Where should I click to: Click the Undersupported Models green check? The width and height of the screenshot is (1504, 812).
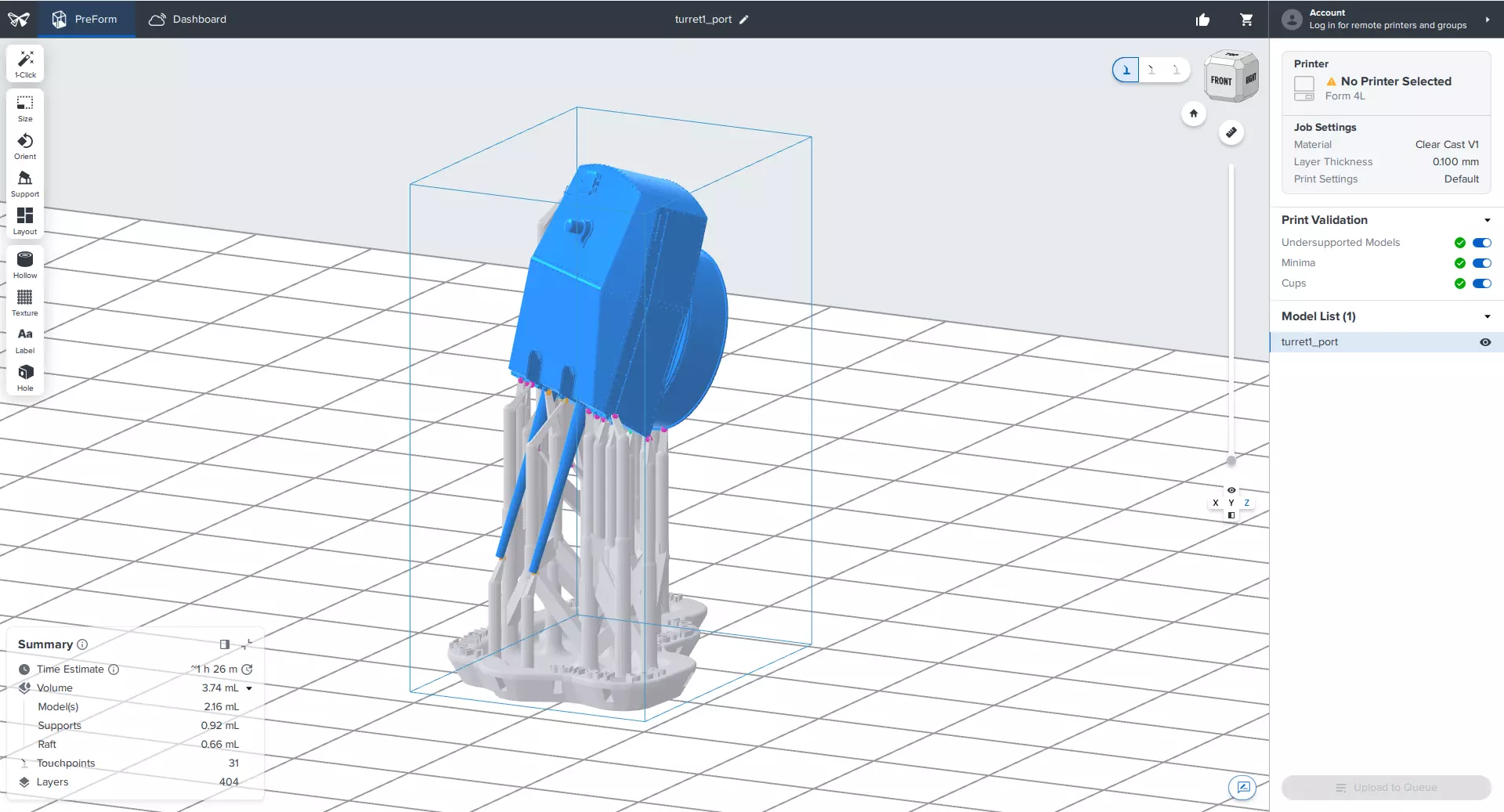1460,243
